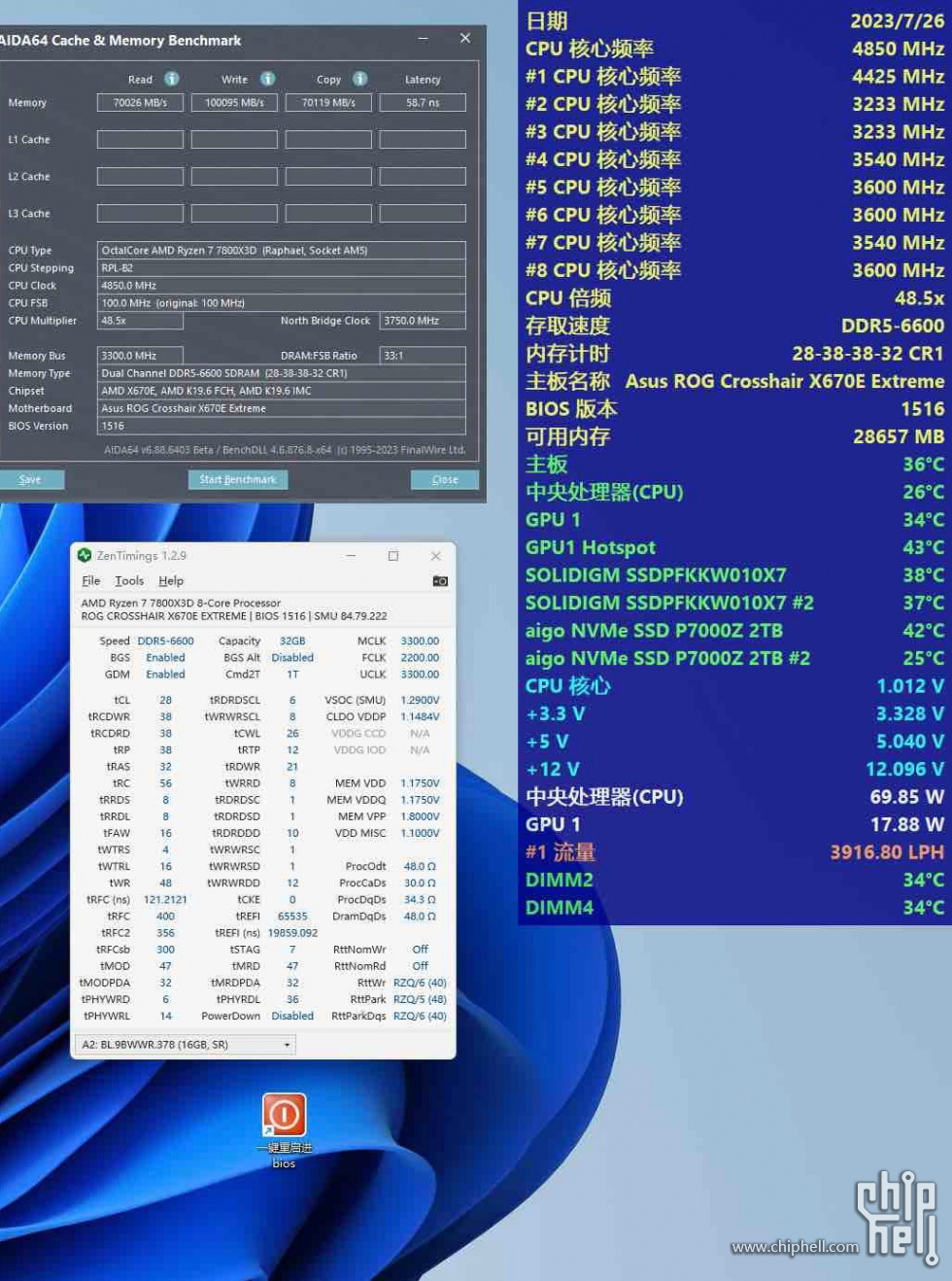The height and width of the screenshot is (1281, 952).
Task: Click the GPU1 Hotspot 43°C sensor row
Action: coord(734,547)
